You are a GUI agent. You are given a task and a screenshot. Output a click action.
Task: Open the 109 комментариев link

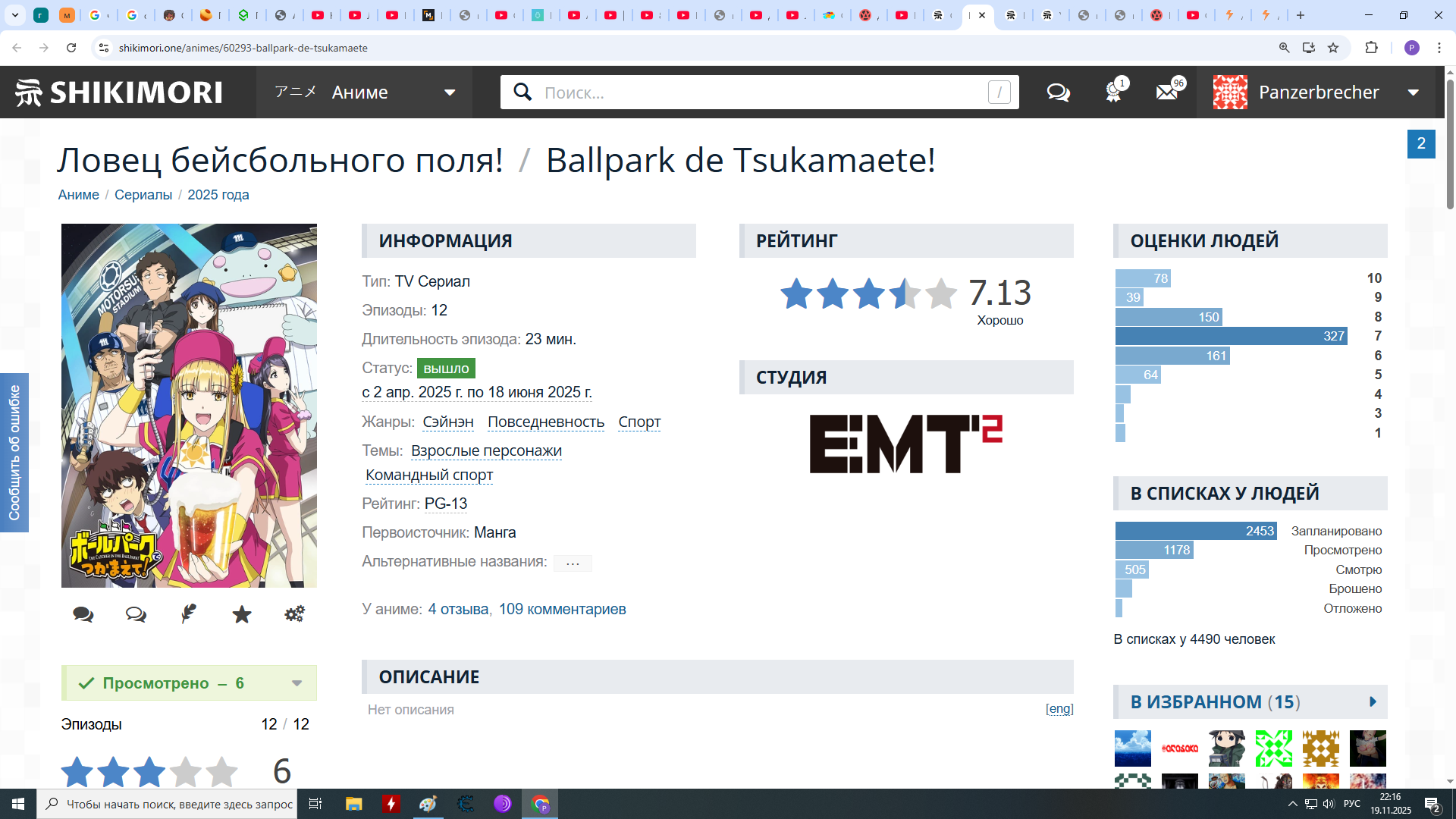[x=562, y=609]
